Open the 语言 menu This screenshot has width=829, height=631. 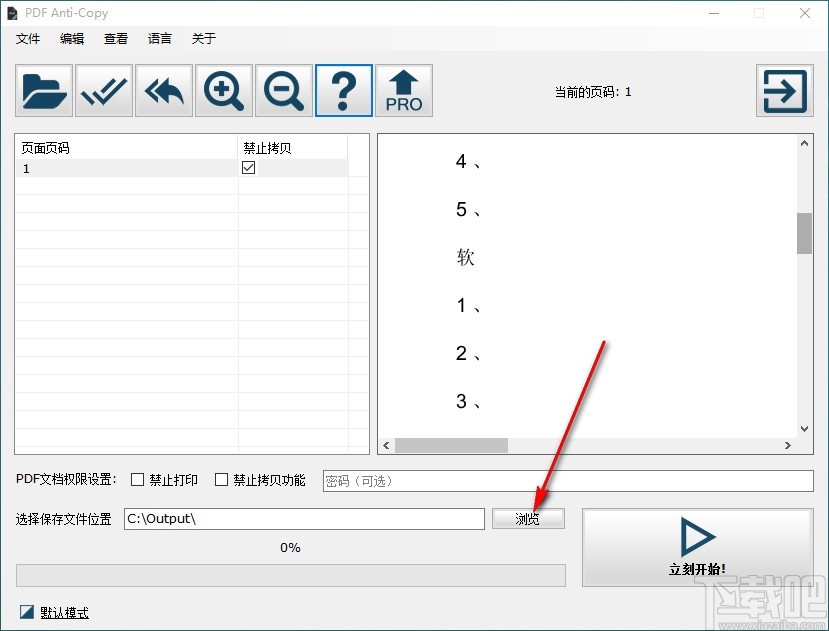pos(159,39)
